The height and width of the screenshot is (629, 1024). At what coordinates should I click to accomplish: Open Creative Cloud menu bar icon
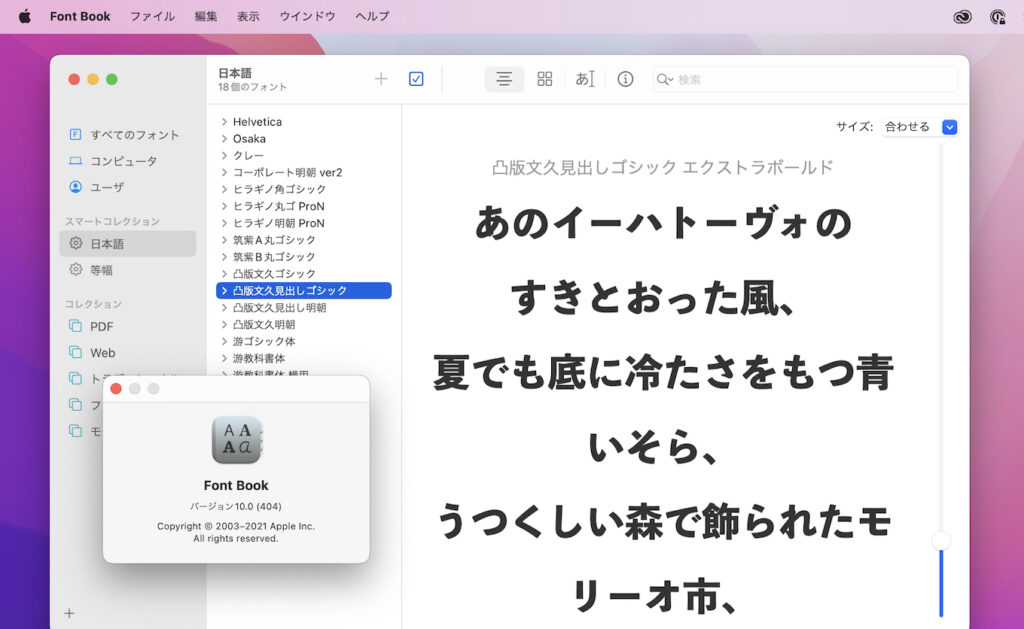[962, 16]
